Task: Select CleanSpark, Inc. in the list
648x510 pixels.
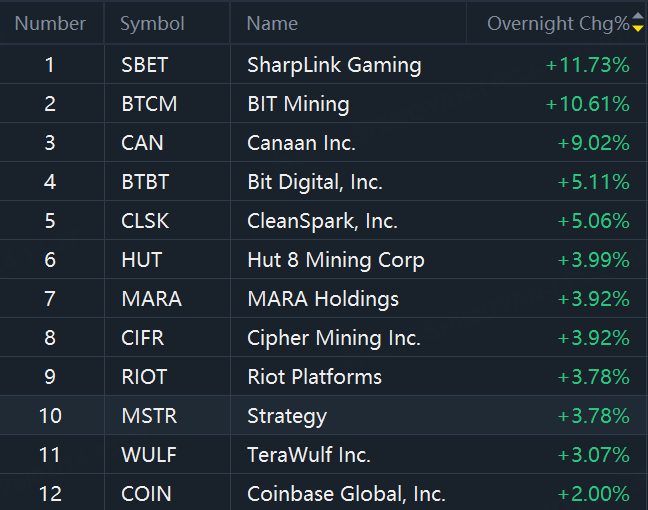Action: point(322,221)
